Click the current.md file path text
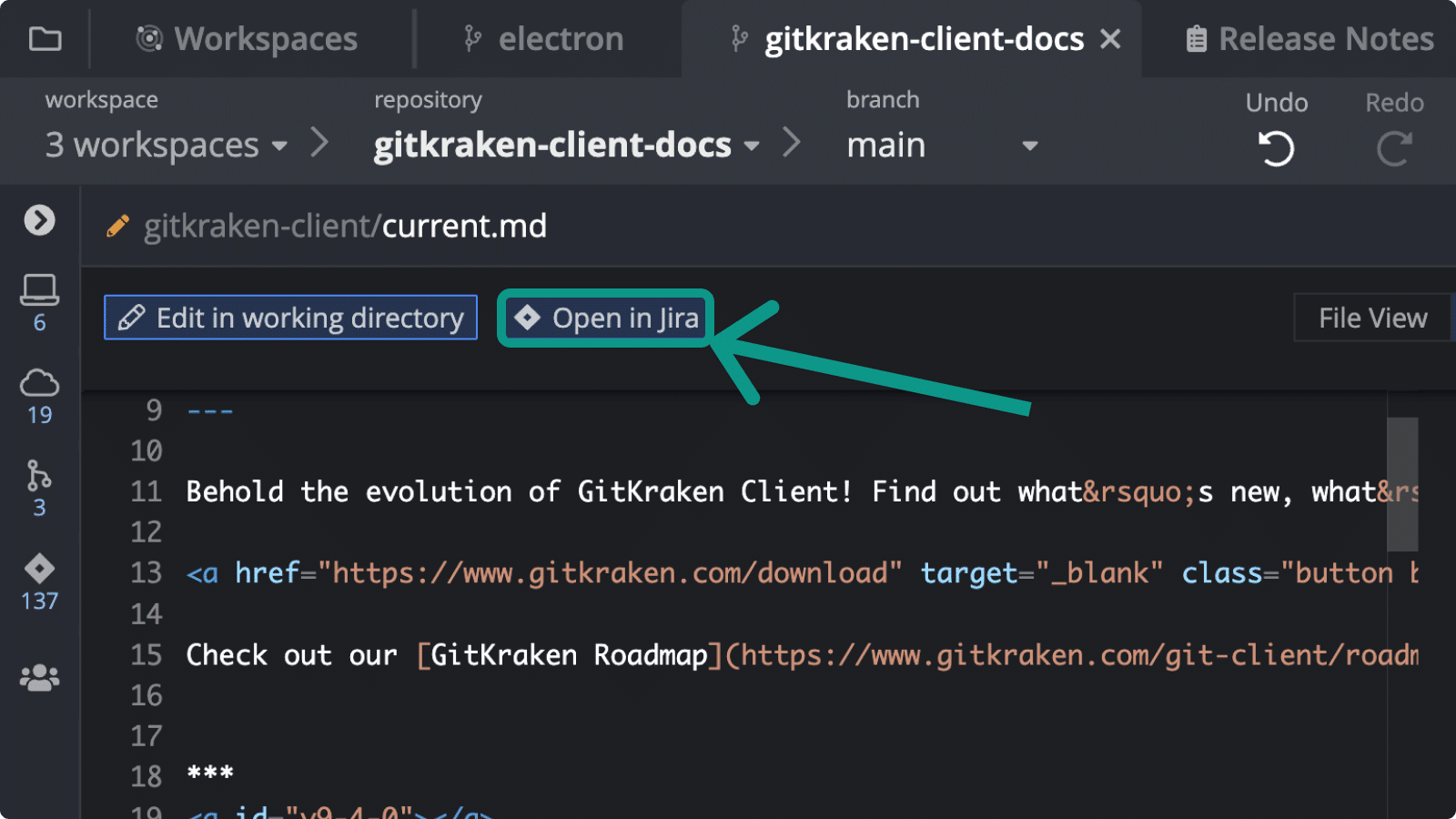This screenshot has height=819, width=1456. [x=345, y=226]
